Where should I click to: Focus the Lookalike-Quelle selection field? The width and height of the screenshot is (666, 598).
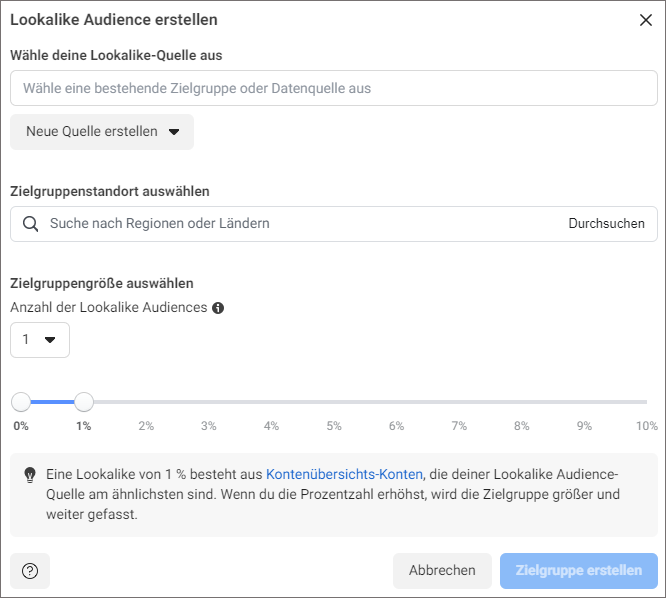[x=334, y=88]
